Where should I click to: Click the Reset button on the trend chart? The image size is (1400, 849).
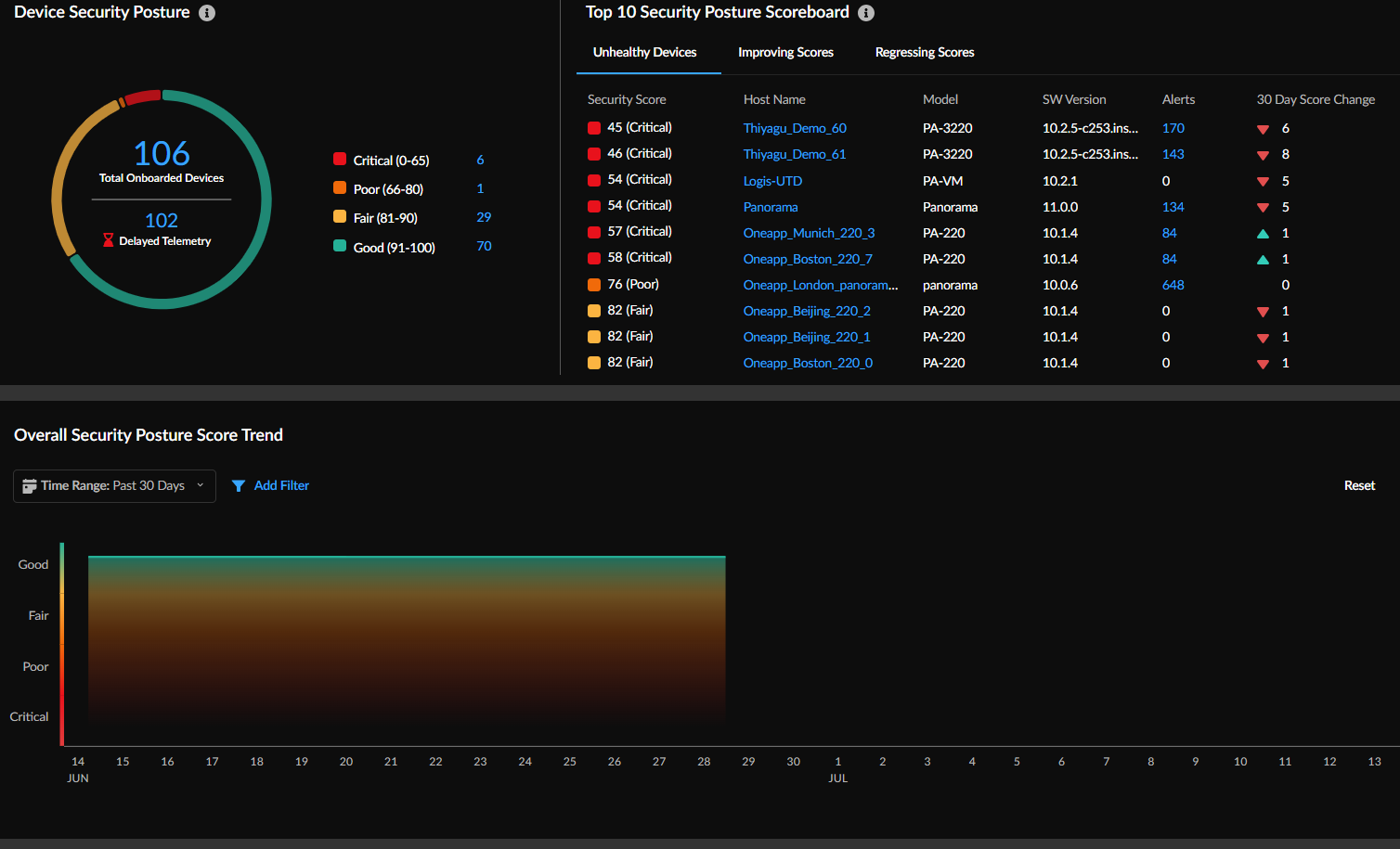[1359, 485]
